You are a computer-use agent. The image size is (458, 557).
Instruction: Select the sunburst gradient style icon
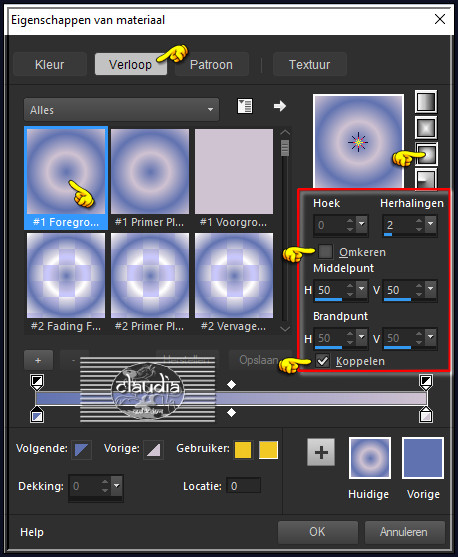point(426,154)
